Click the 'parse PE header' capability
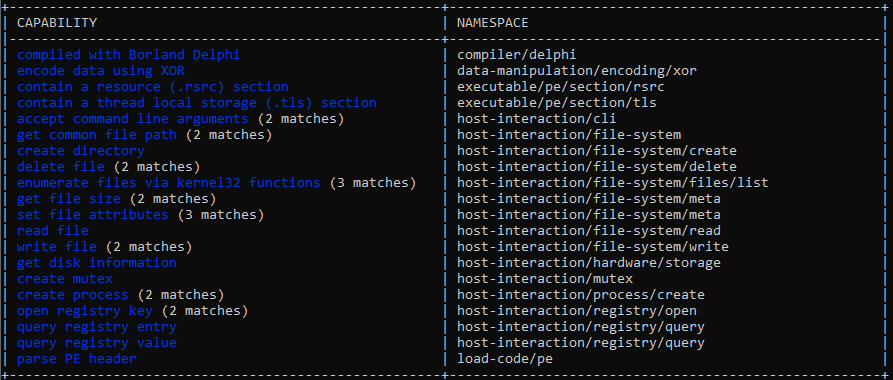This screenshot has width=893, height=380. [x=77, y=359]
